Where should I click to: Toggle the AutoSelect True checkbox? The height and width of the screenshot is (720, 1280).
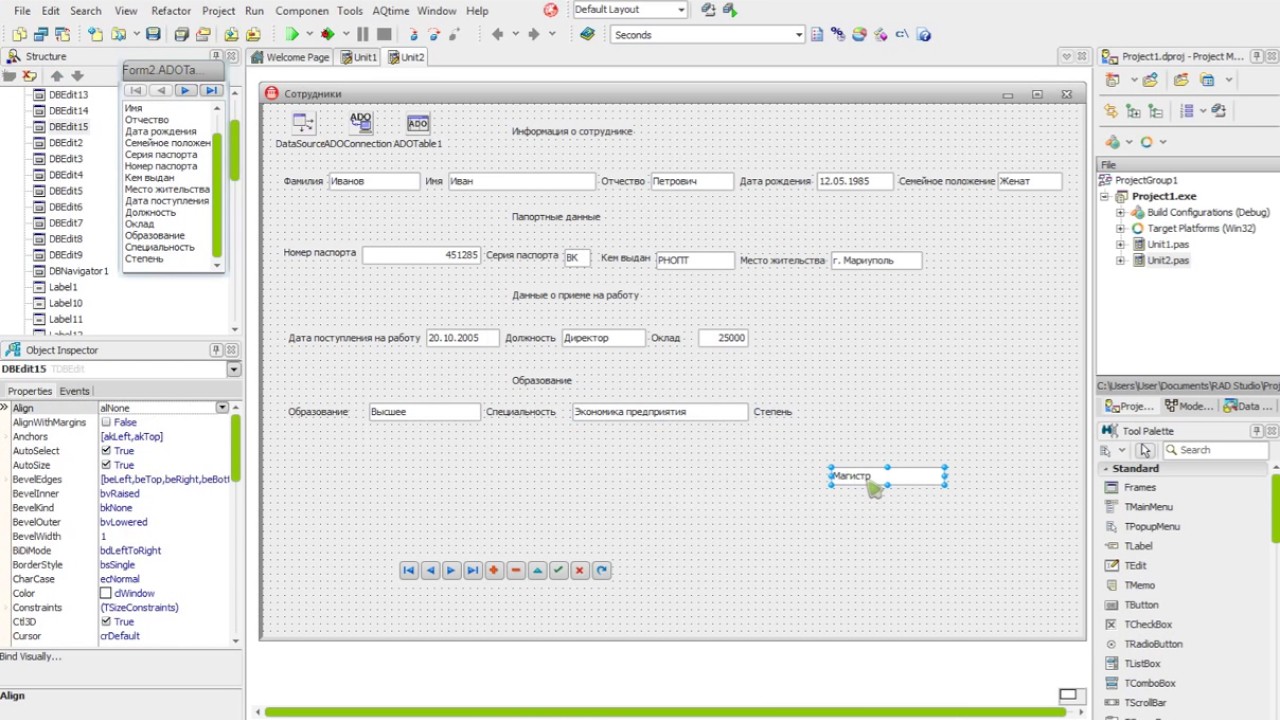106,451
